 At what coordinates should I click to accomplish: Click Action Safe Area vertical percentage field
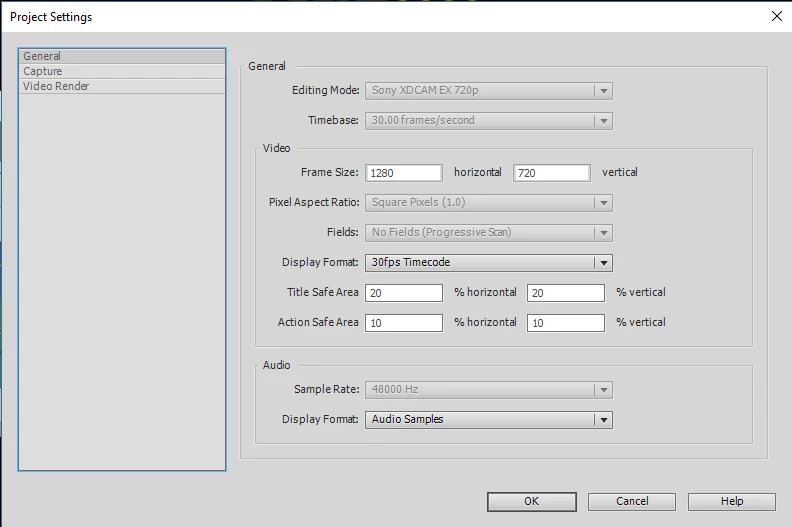click(566, 323)
